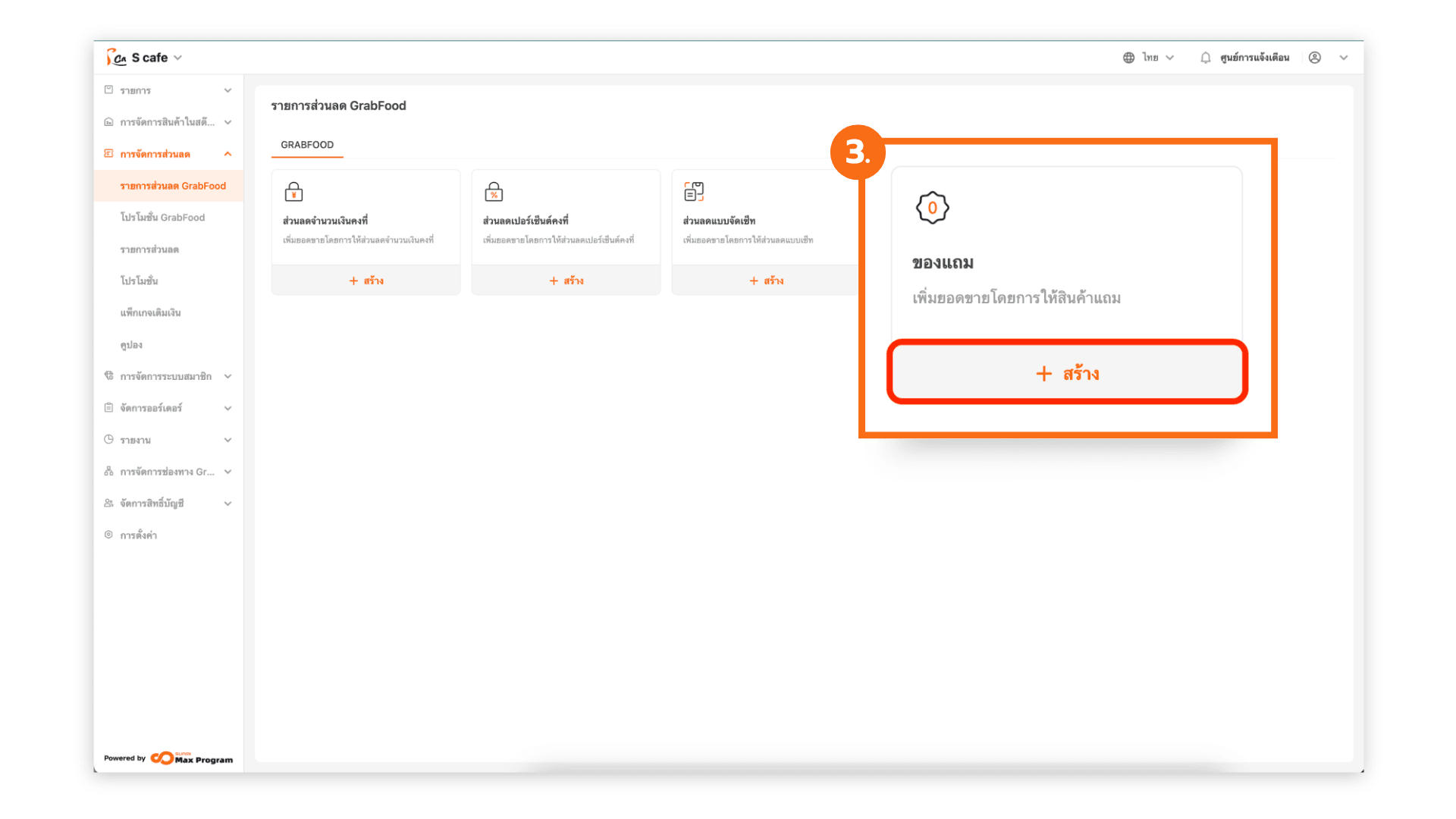Viewport: 1456px width, 819px height.
Task: Collapse the การจัดการส่วนลด sidebar section
Action: (x=227, y=154)
